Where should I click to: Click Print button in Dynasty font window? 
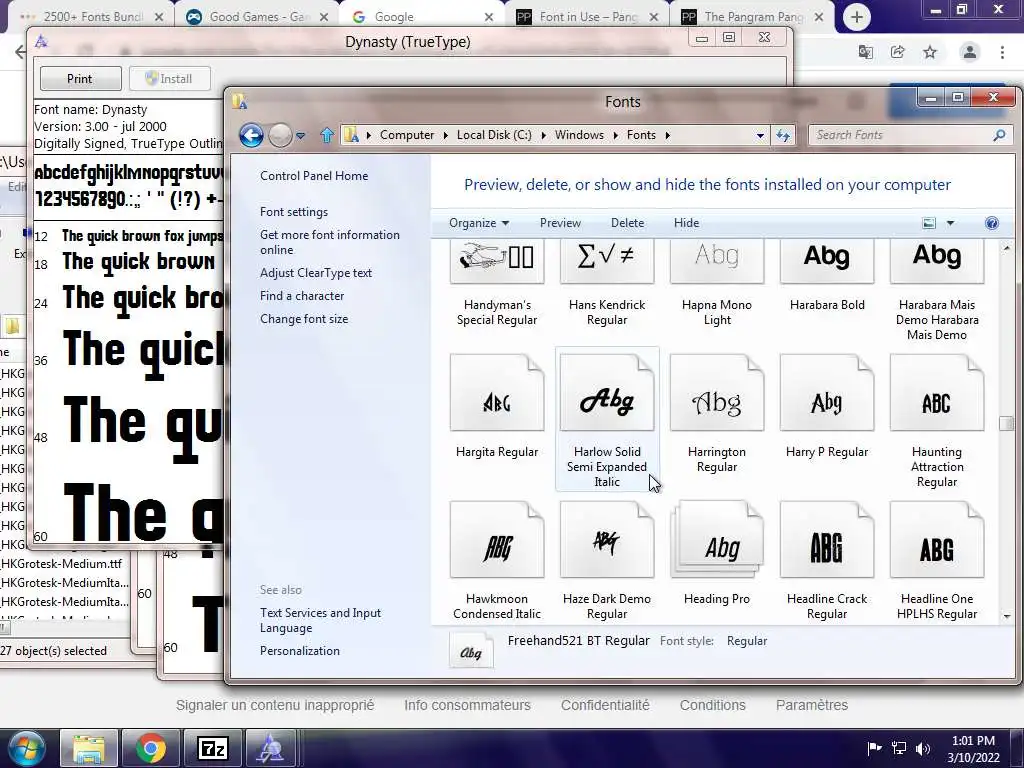pyautogui.click(x=80, y=79)
